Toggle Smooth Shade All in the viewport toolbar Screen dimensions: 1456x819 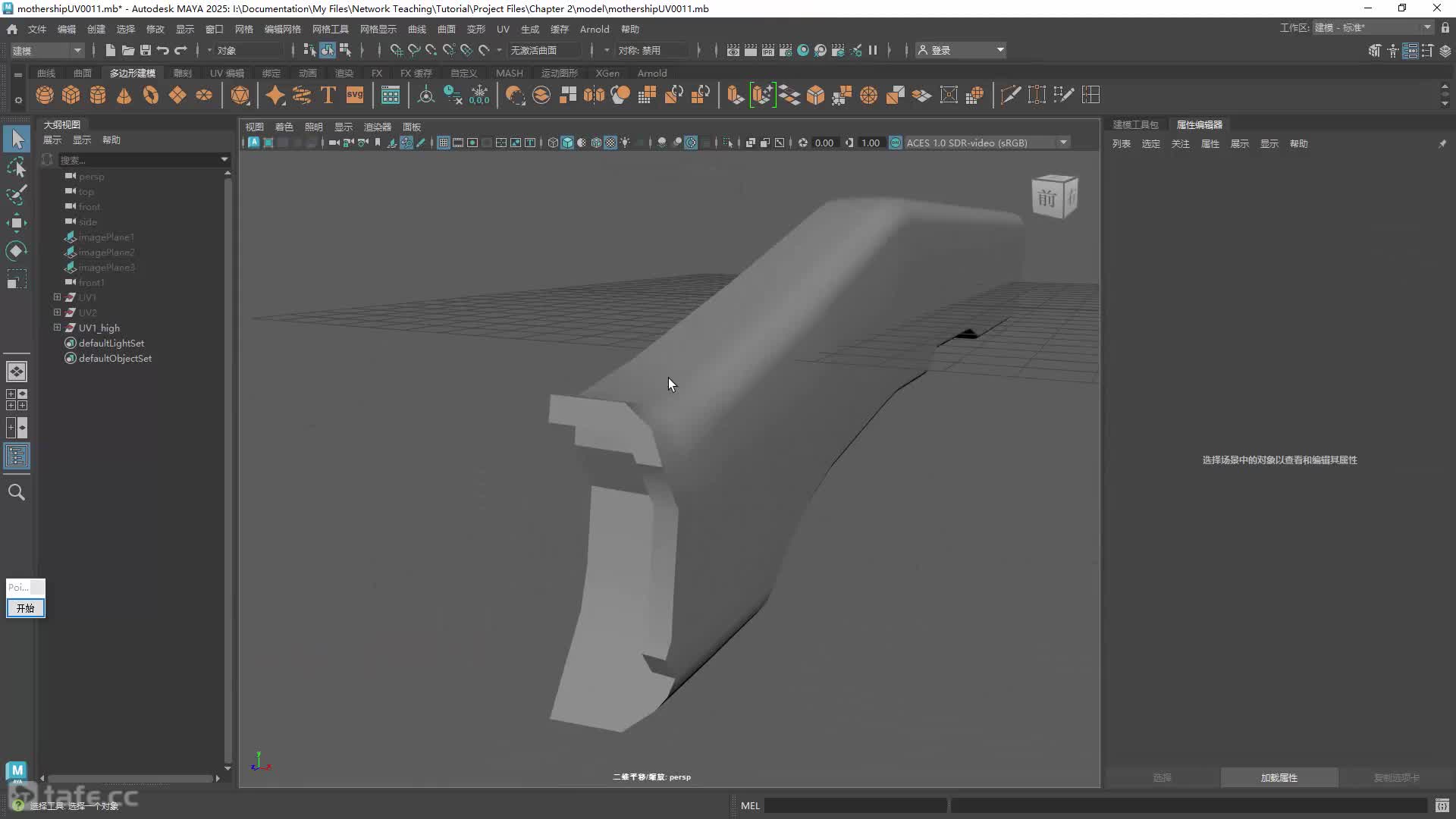[x=567, y=143]
